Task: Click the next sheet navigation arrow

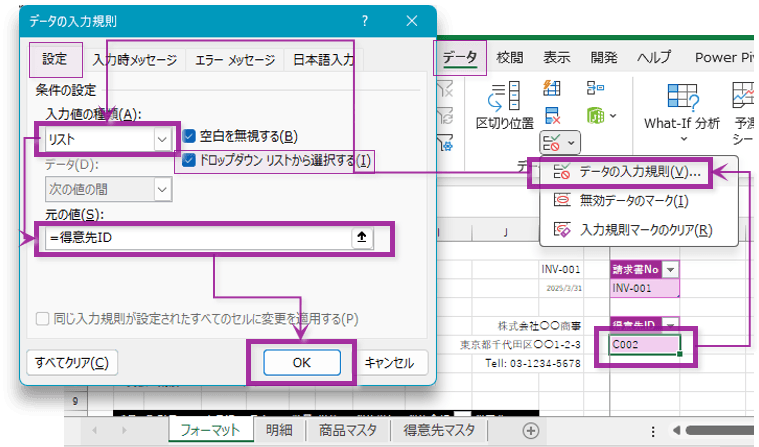Action: [124, 430]
